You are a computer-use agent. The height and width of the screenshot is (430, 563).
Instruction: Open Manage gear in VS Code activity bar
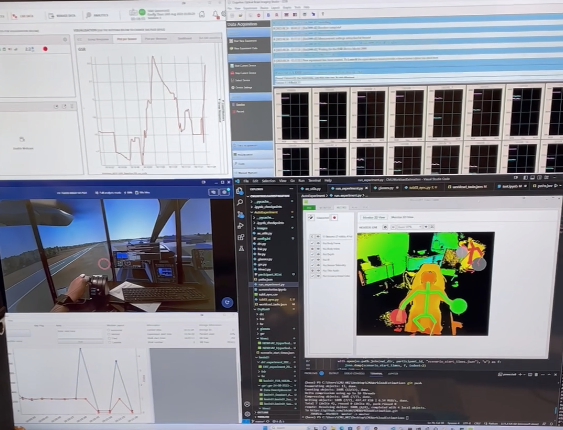[x=247, y=414]
